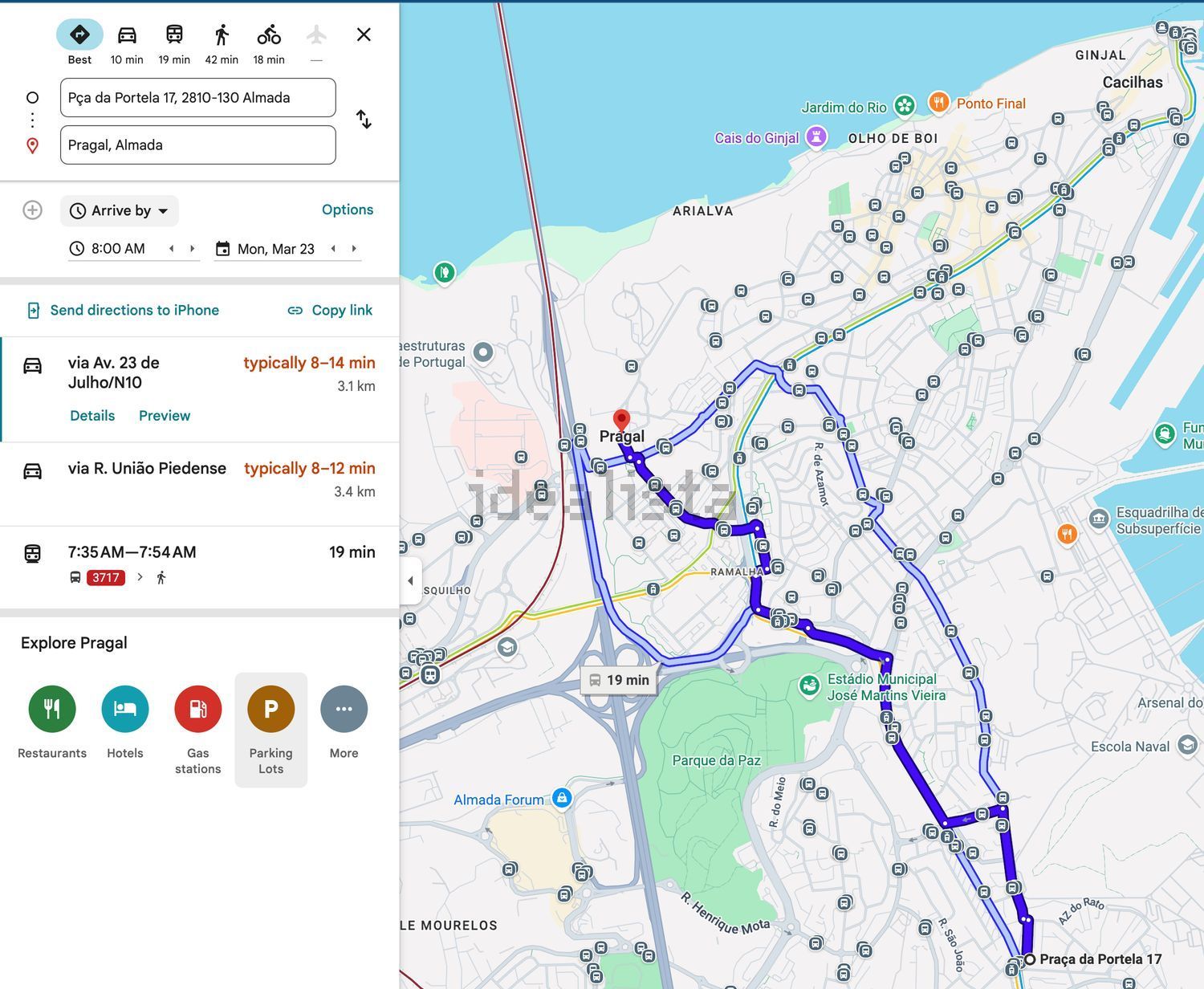Viewport: 1204px width, 989px height.
Task: Click Send directions to iPhone
Action: tap(124, 311)
